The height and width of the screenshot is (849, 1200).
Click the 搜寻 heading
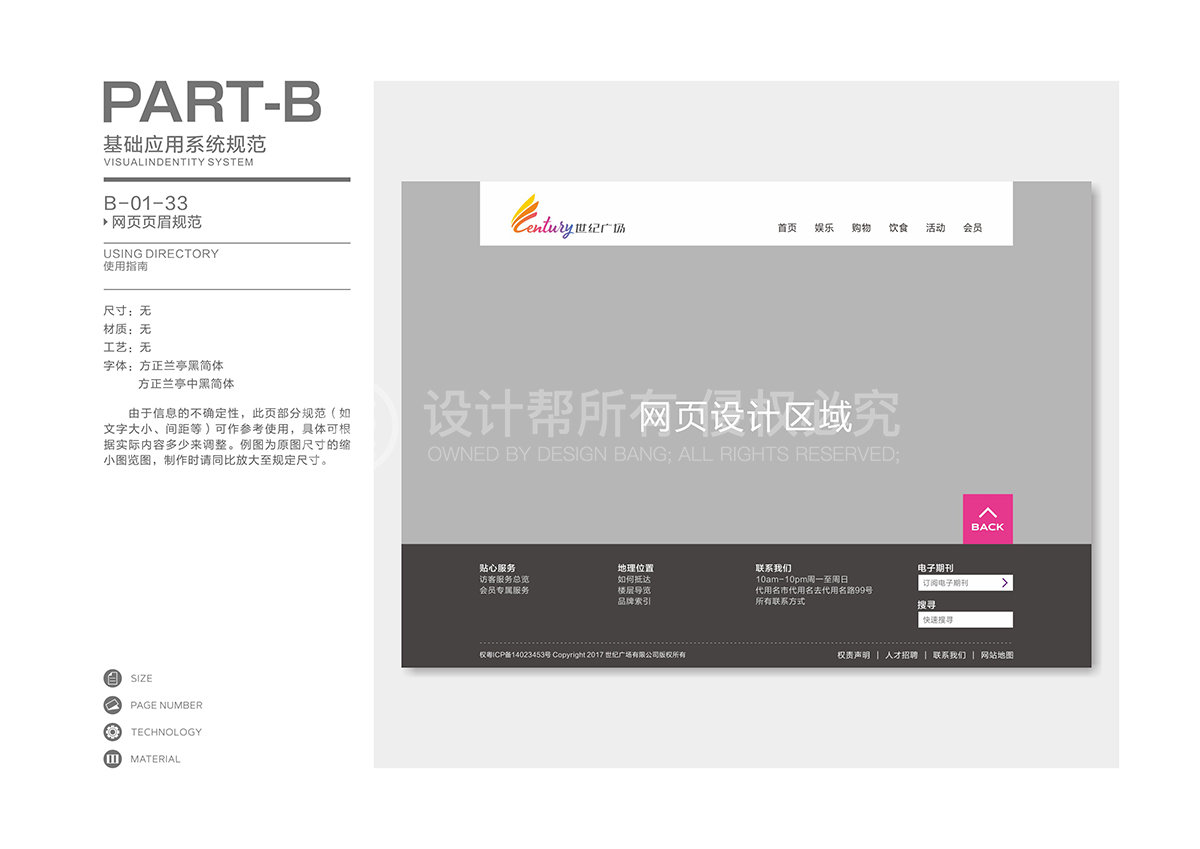927,605
